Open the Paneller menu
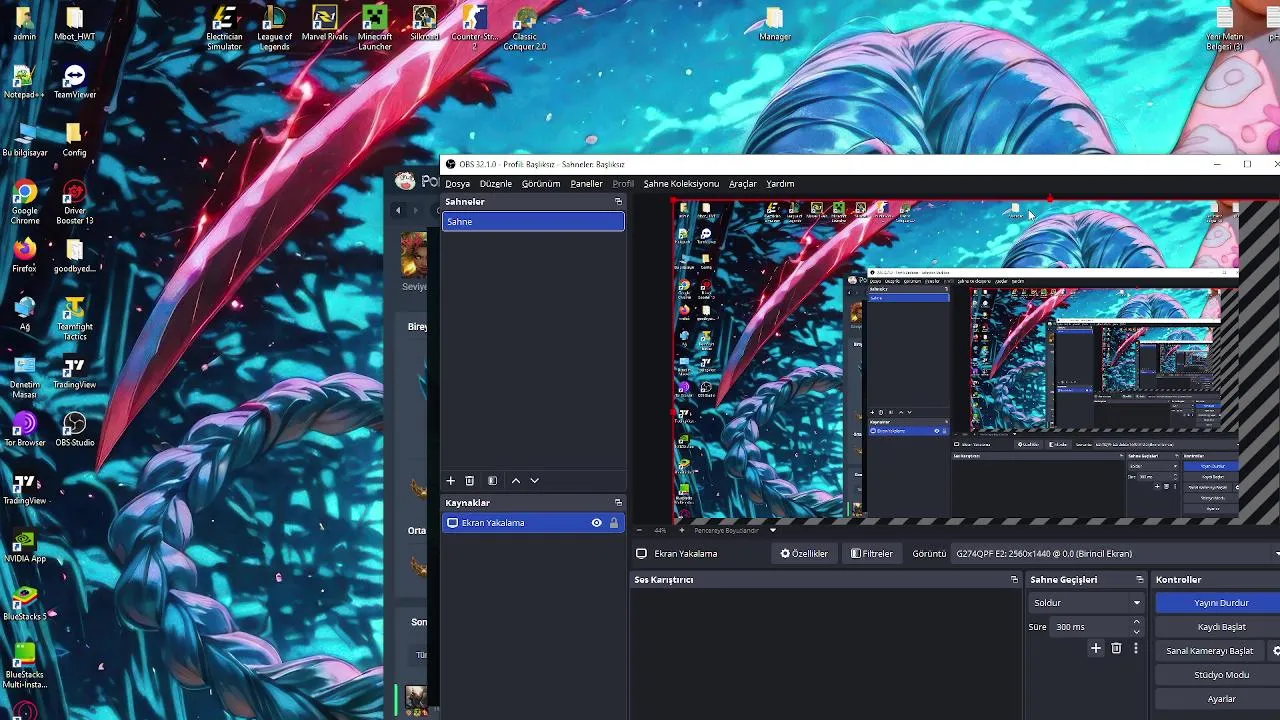Image resolution: width=1280 pixels, height=720 pixels. (587, 184)
